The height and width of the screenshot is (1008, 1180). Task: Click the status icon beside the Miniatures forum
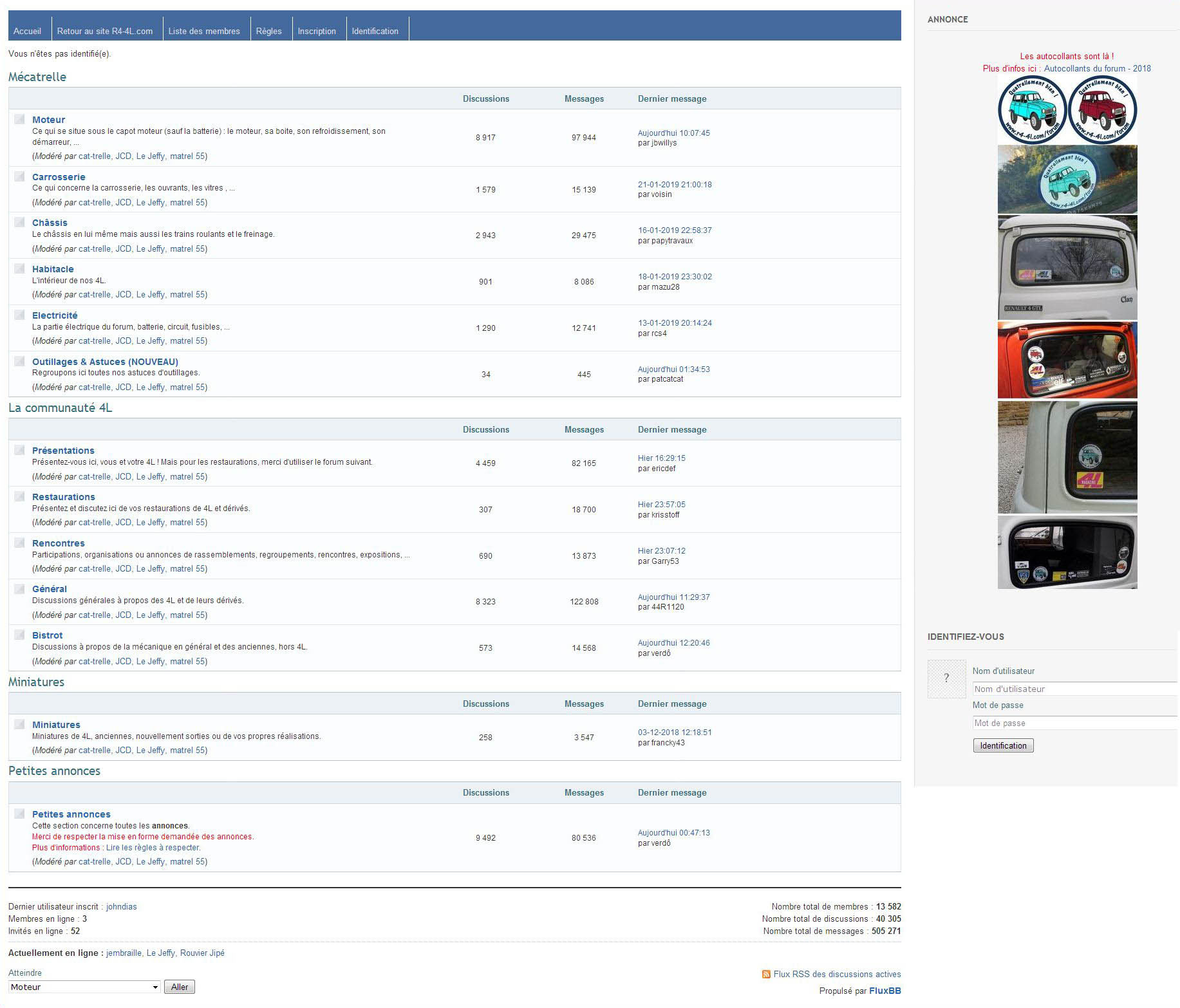19,724
